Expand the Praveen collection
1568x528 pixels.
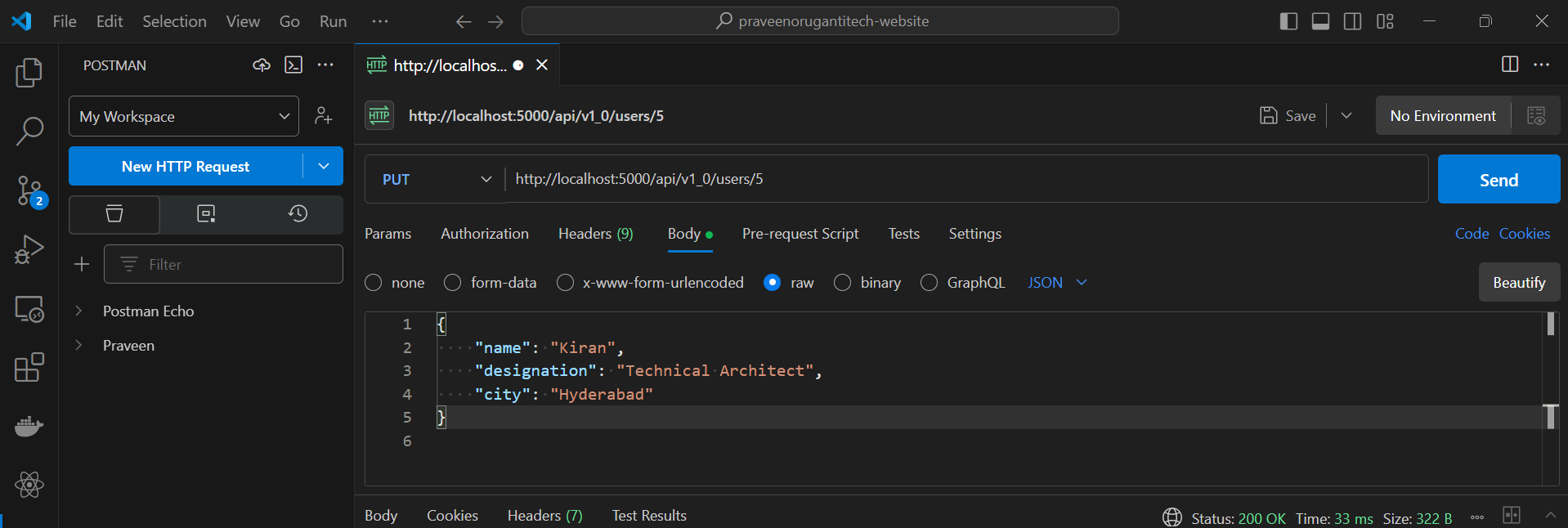click(78, 345)
